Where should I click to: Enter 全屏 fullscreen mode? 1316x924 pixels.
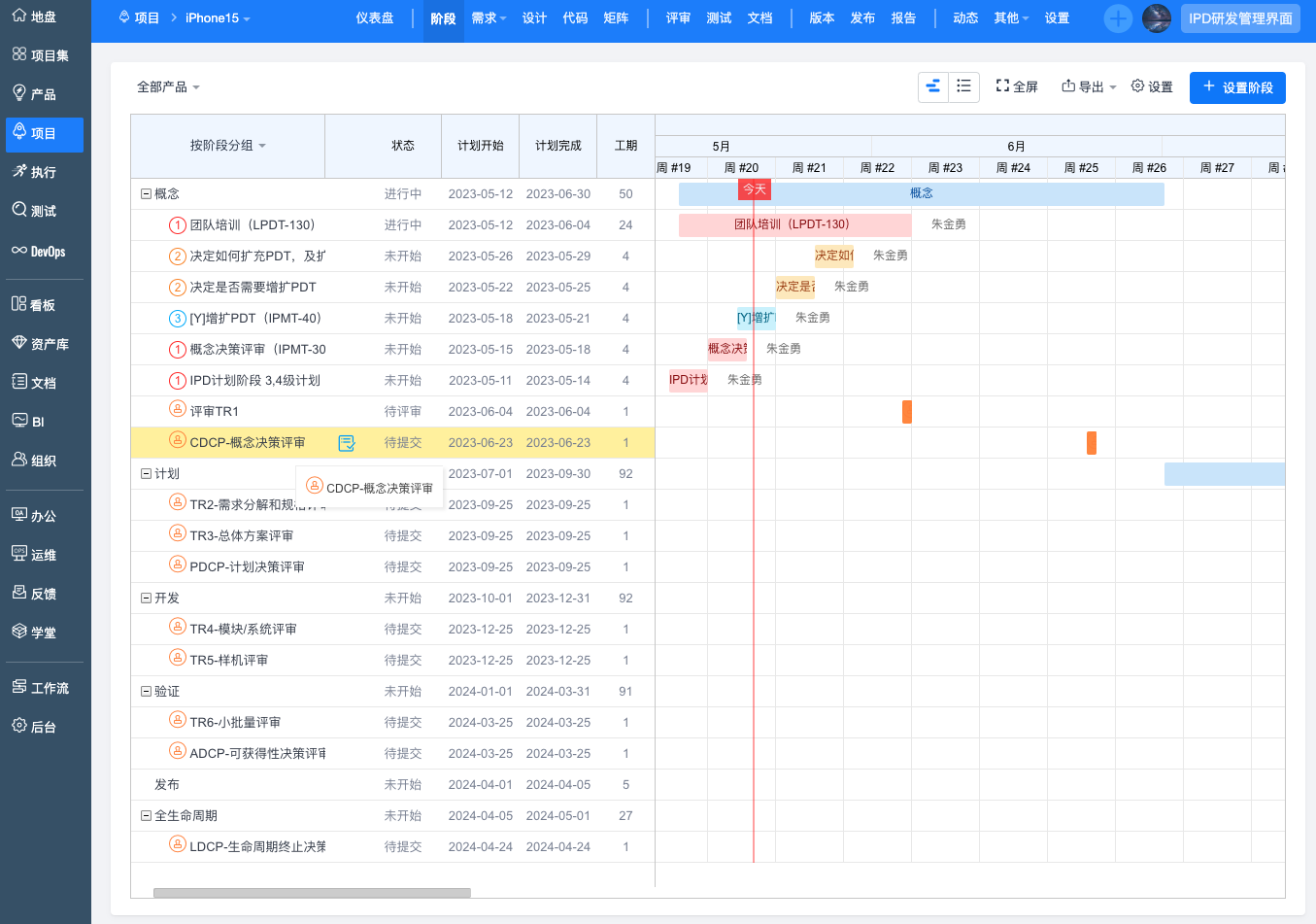pyautogui.click(x=1017, y=86)
